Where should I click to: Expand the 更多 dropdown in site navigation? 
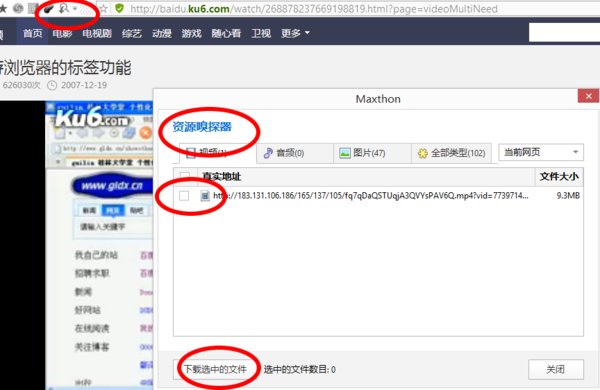pyautogui.click(x=295, y=33)
